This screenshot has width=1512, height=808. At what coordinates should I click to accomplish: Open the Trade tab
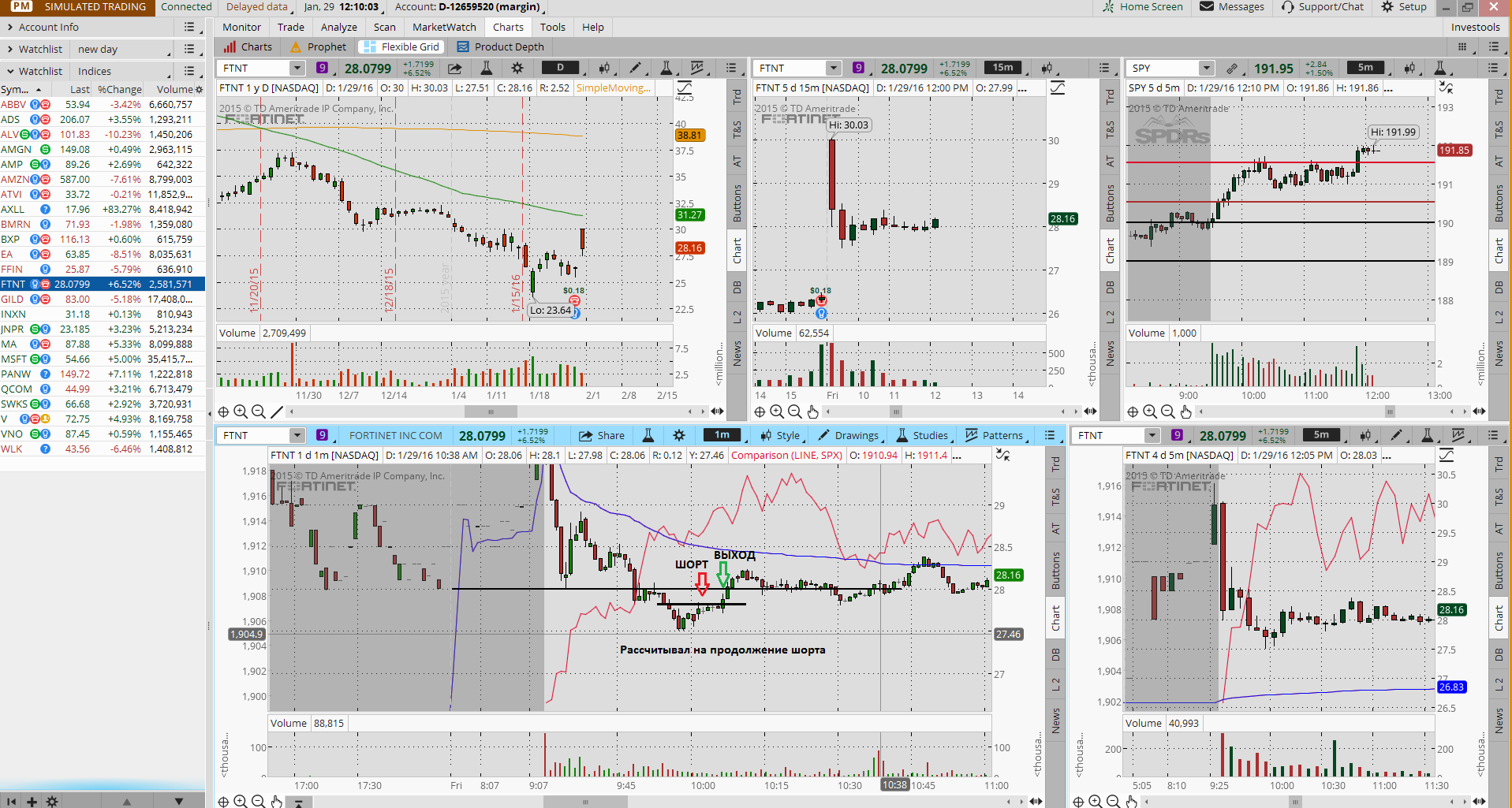coord(291,27)
